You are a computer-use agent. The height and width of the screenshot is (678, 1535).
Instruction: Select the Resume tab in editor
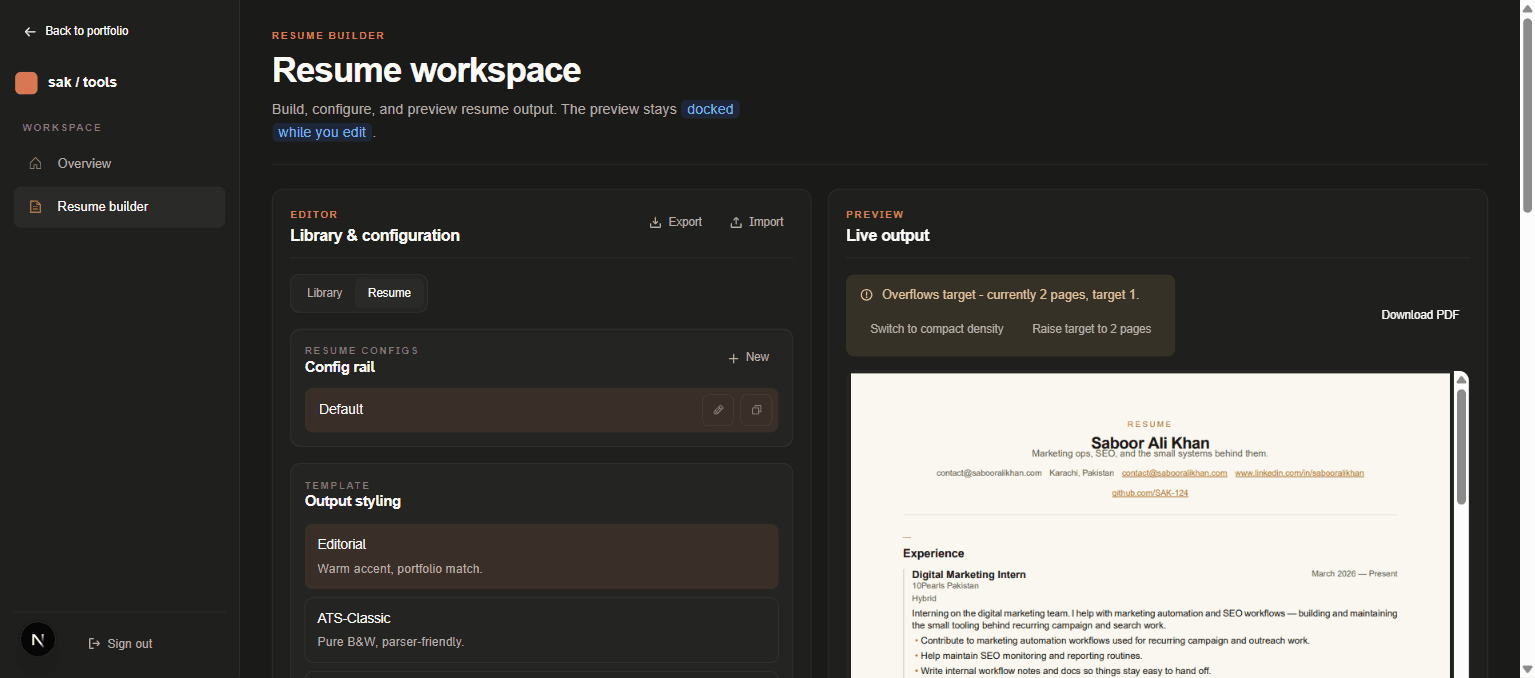coord(389,293)
